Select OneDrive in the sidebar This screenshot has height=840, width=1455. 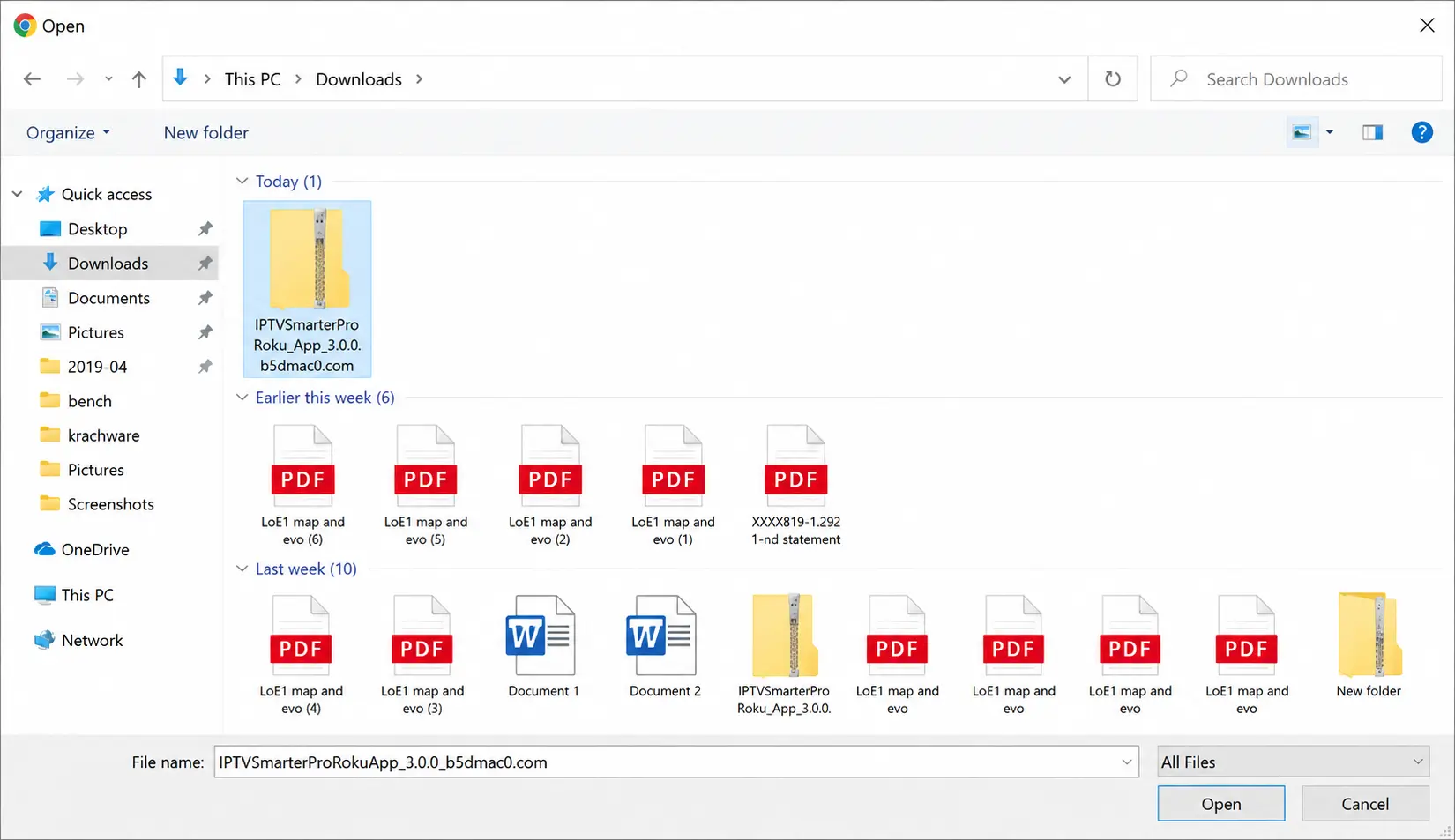[94, 550]
